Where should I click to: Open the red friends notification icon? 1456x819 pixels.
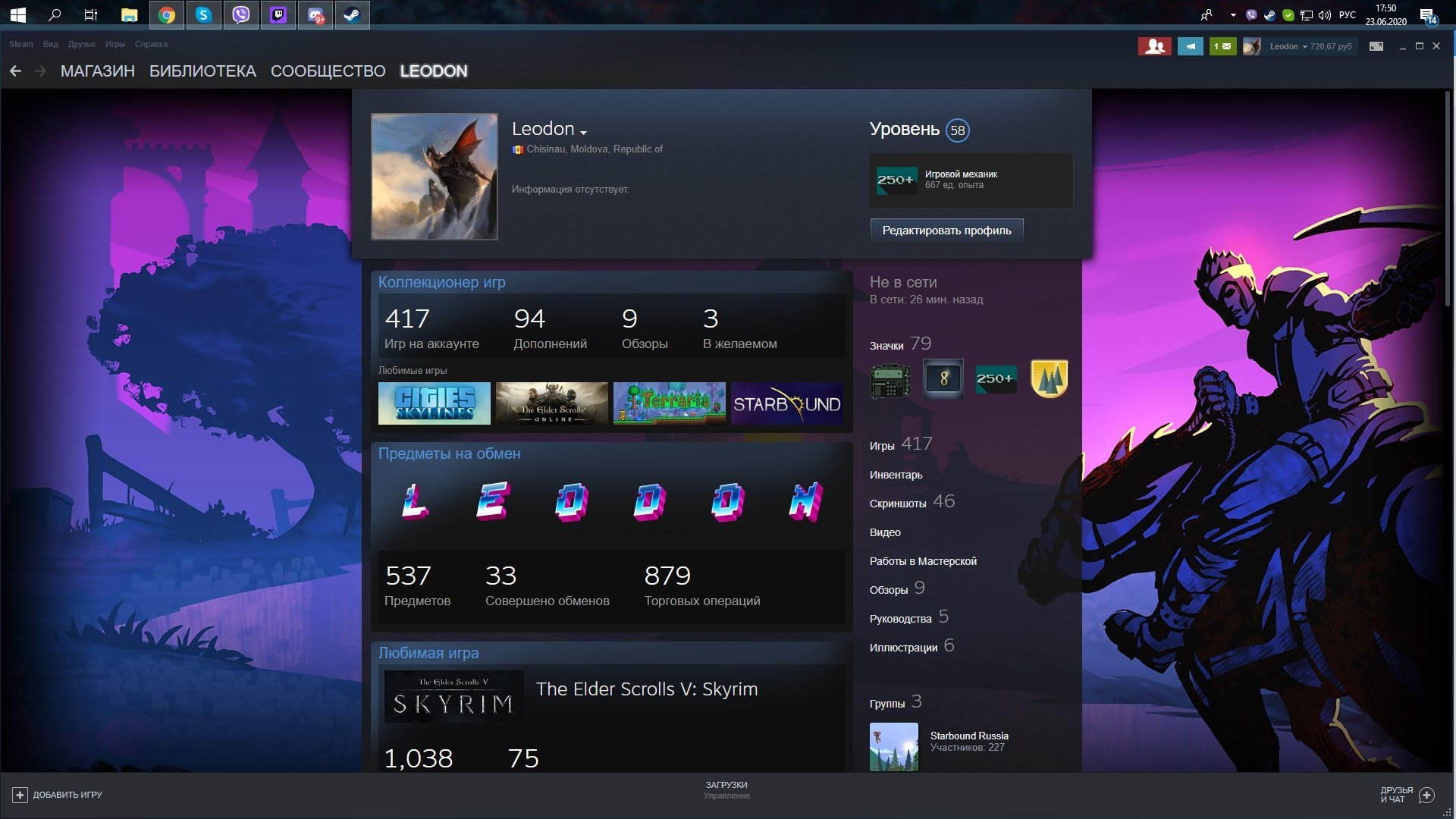point(1154,46)
